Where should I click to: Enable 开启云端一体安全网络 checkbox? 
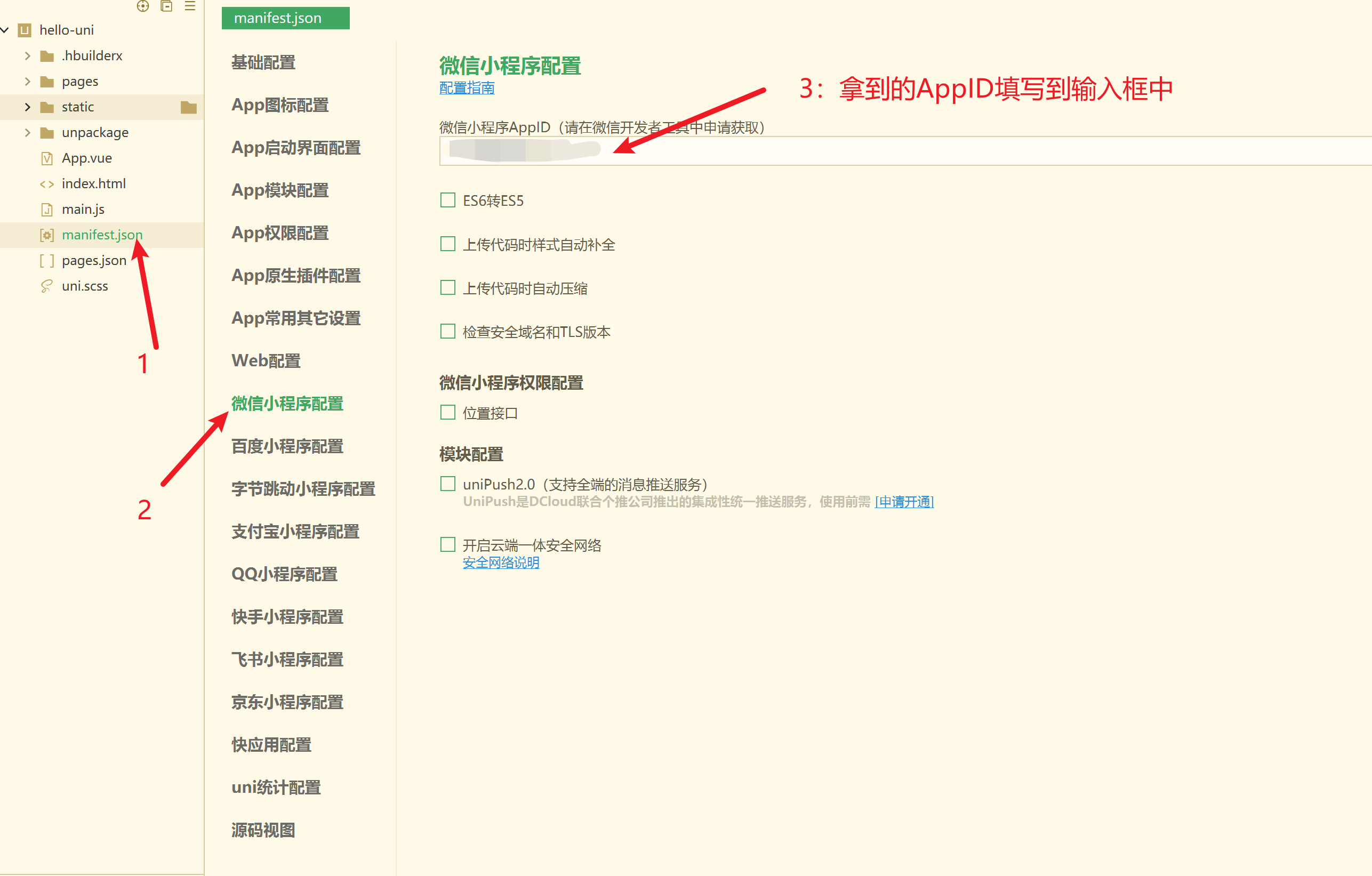(448, 544)
